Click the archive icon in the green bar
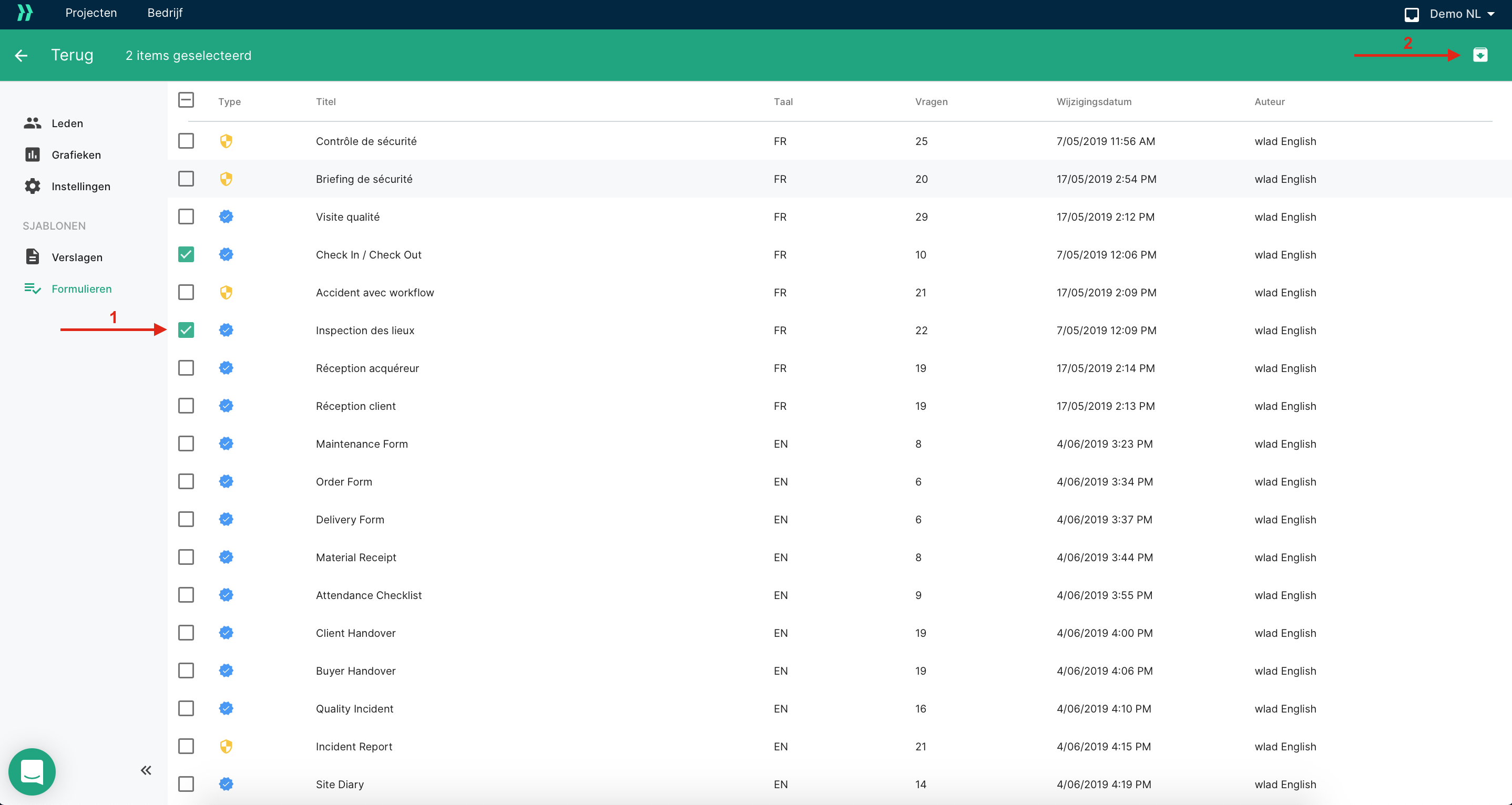 click(x=1480, y=55)
